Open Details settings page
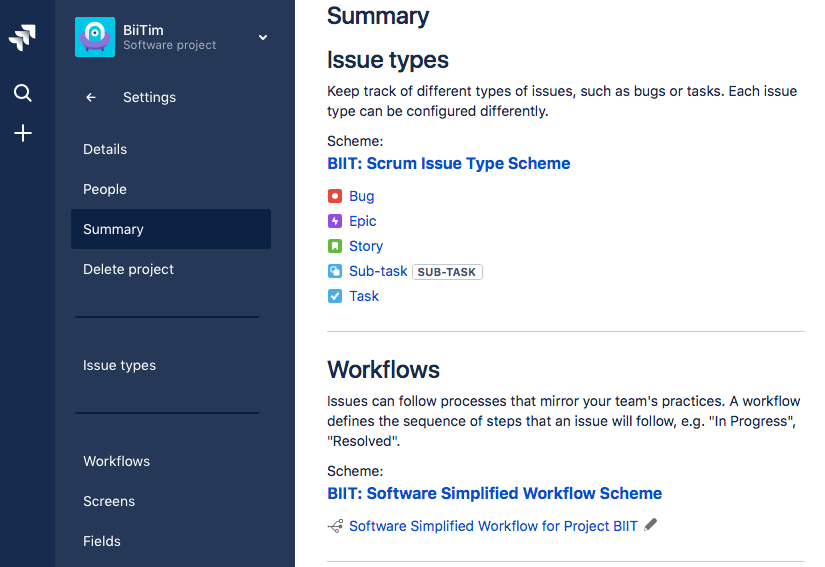Viewport: 825px width, 567px height. coord(105,149)
